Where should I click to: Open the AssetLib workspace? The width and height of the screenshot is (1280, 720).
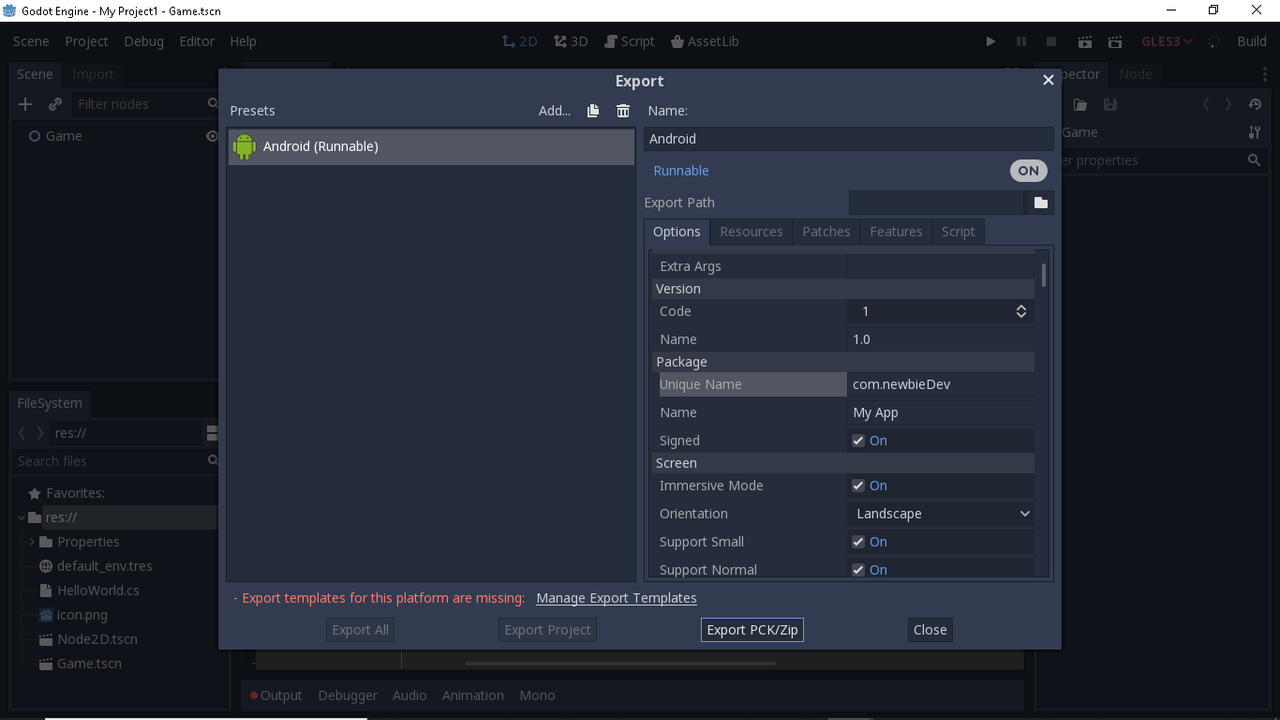[x=705, y=41]
